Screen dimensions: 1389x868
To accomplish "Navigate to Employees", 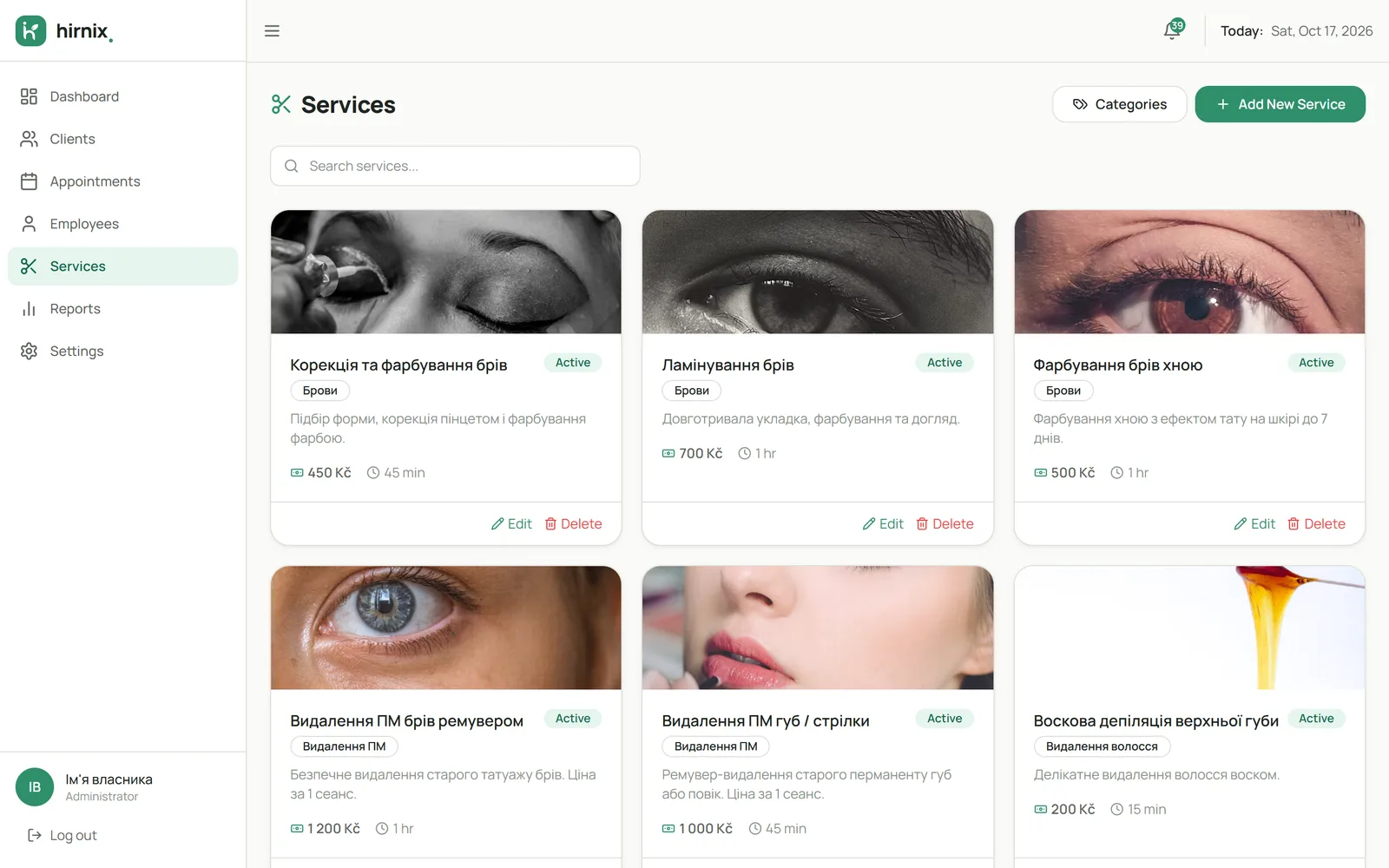I will coord(122,224).
